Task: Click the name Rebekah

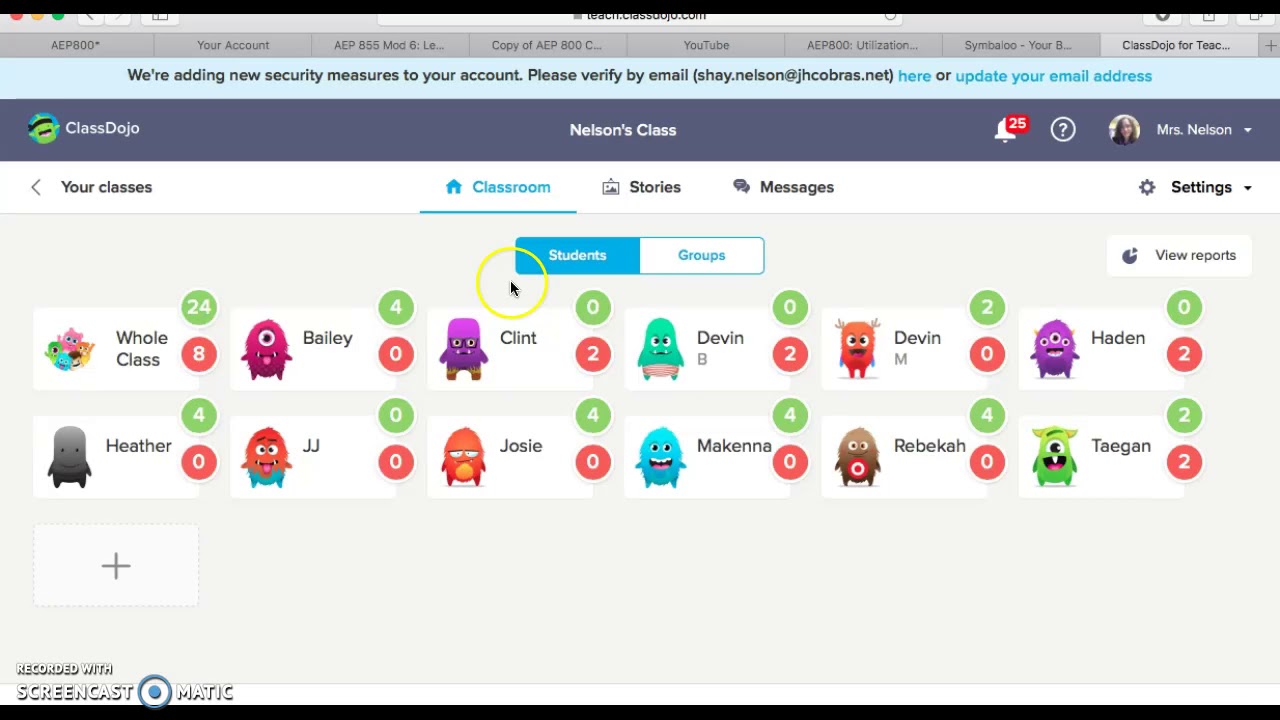Action: point(930,446)
